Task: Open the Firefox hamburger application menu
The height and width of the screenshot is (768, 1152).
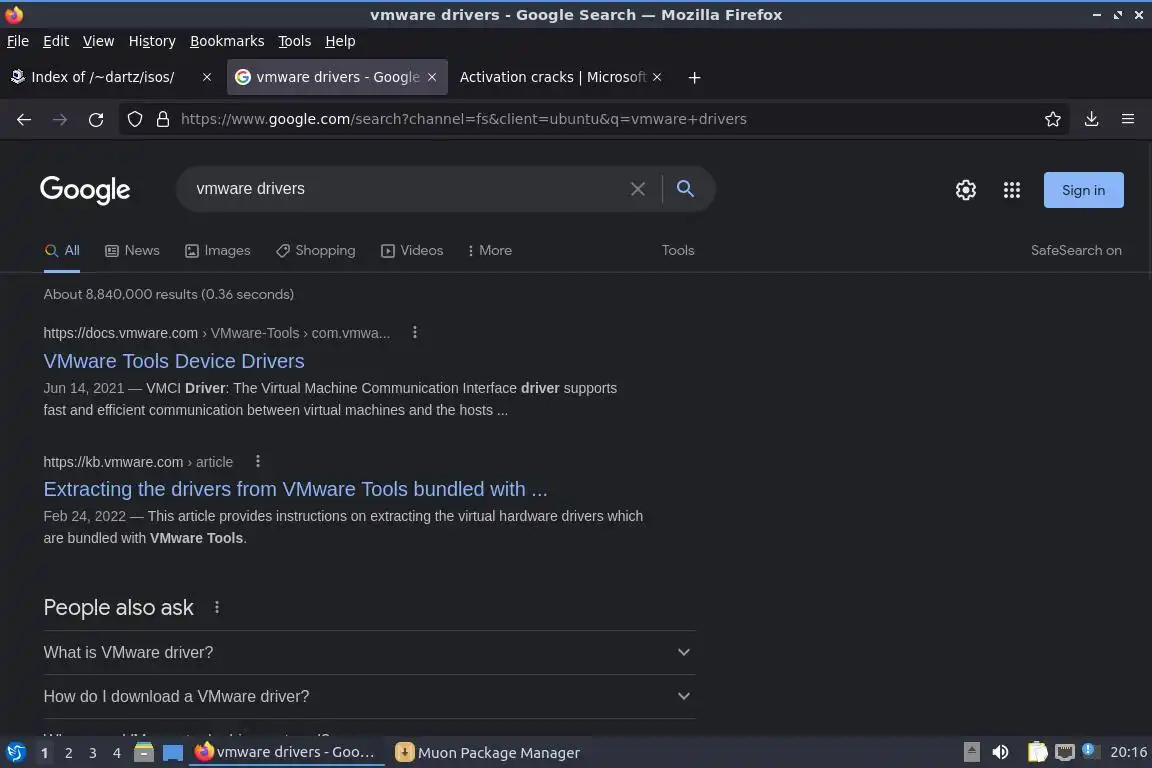Action: coord(1128,119)
